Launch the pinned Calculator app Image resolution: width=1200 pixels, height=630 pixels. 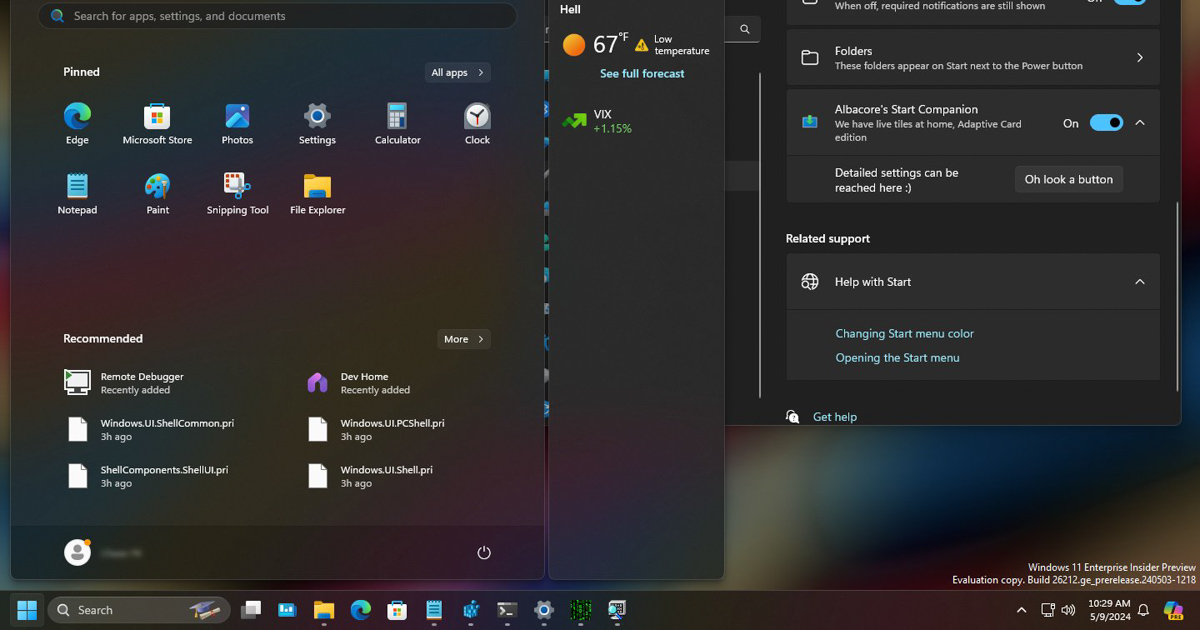click(x=397, y=124)
